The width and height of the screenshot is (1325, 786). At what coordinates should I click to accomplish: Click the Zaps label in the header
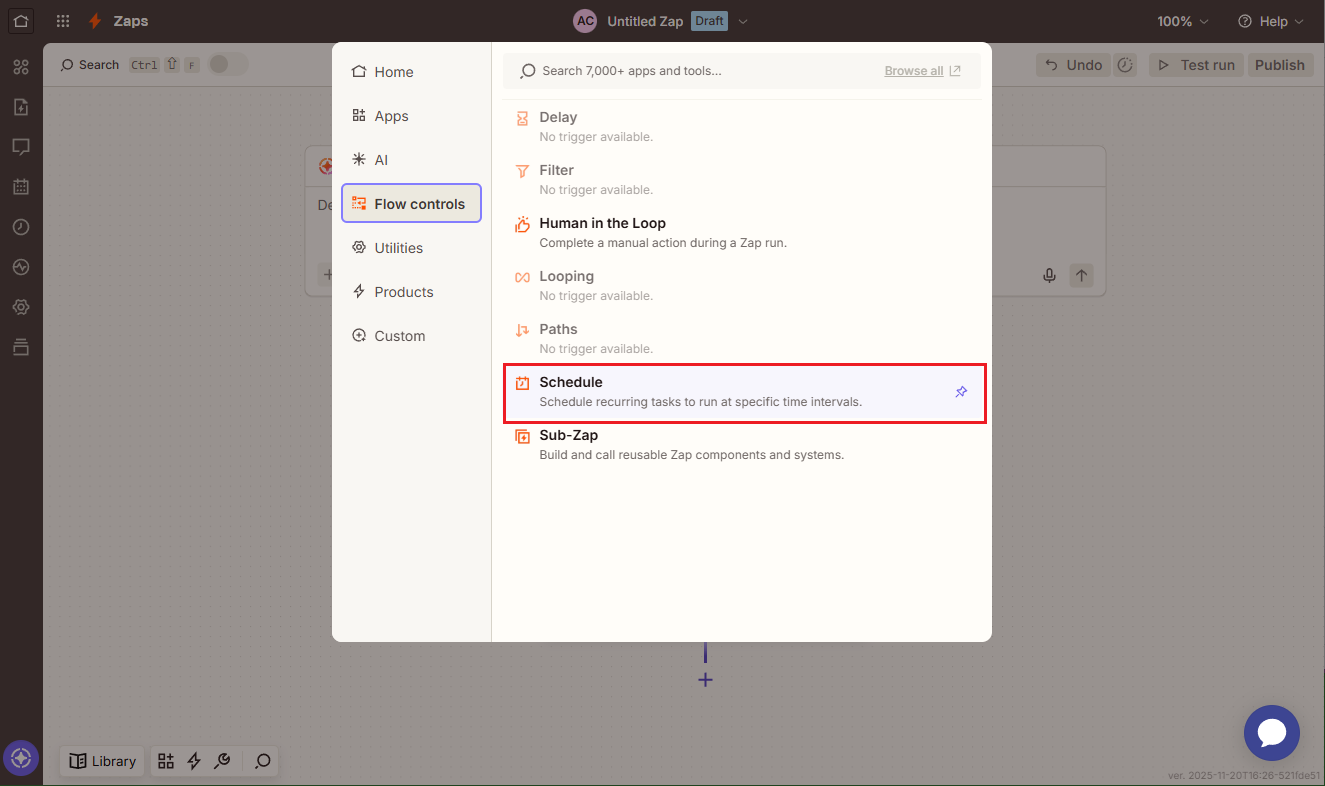point(131,21)
